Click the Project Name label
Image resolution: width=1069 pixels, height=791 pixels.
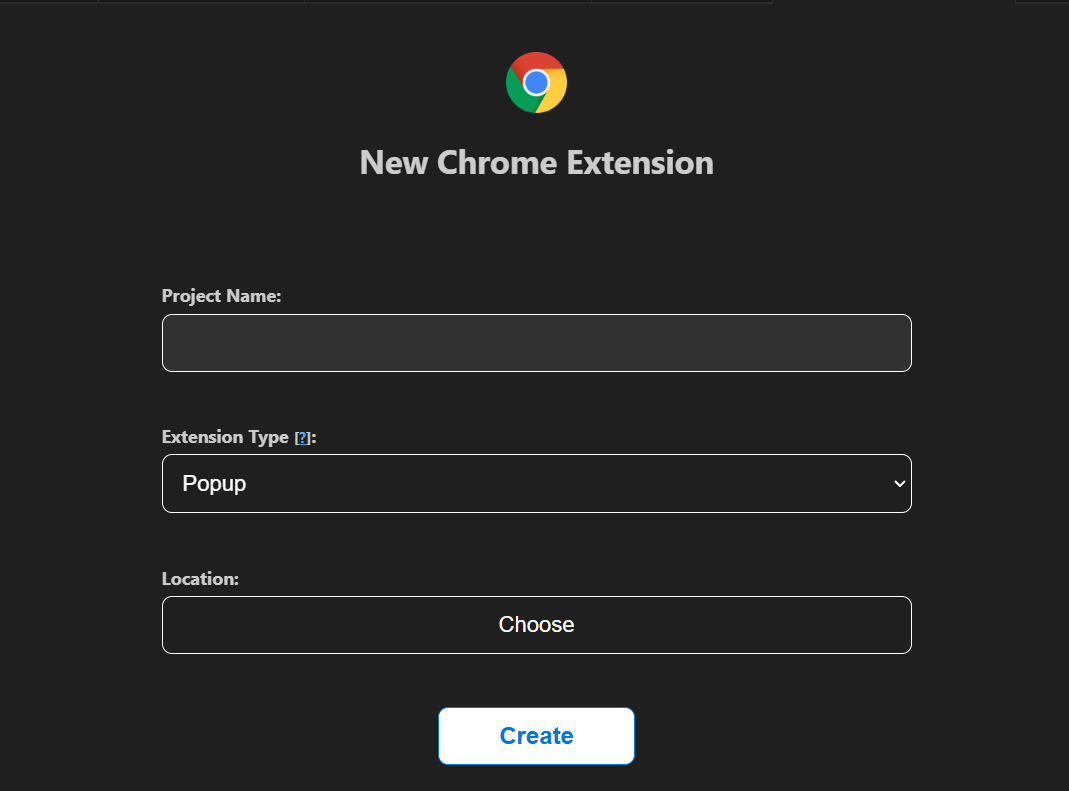pos(222,296)
